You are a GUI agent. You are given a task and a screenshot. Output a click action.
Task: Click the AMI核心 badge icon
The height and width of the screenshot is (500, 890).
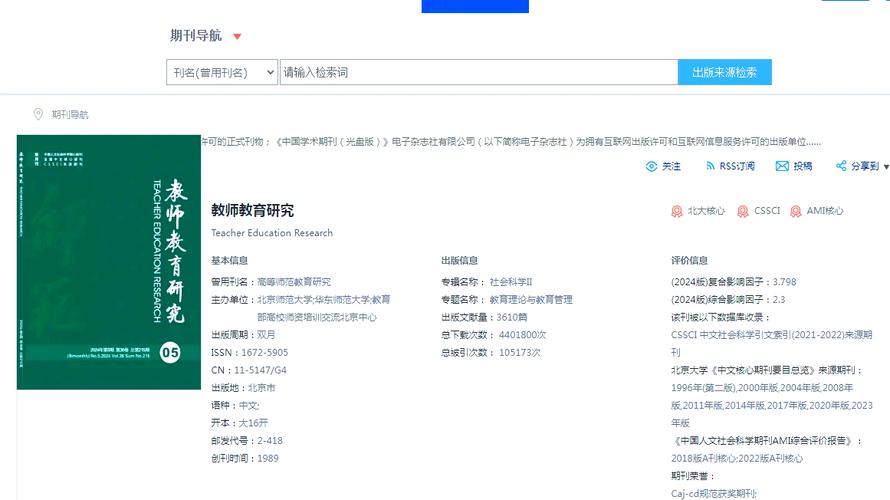tap(796, 211)
